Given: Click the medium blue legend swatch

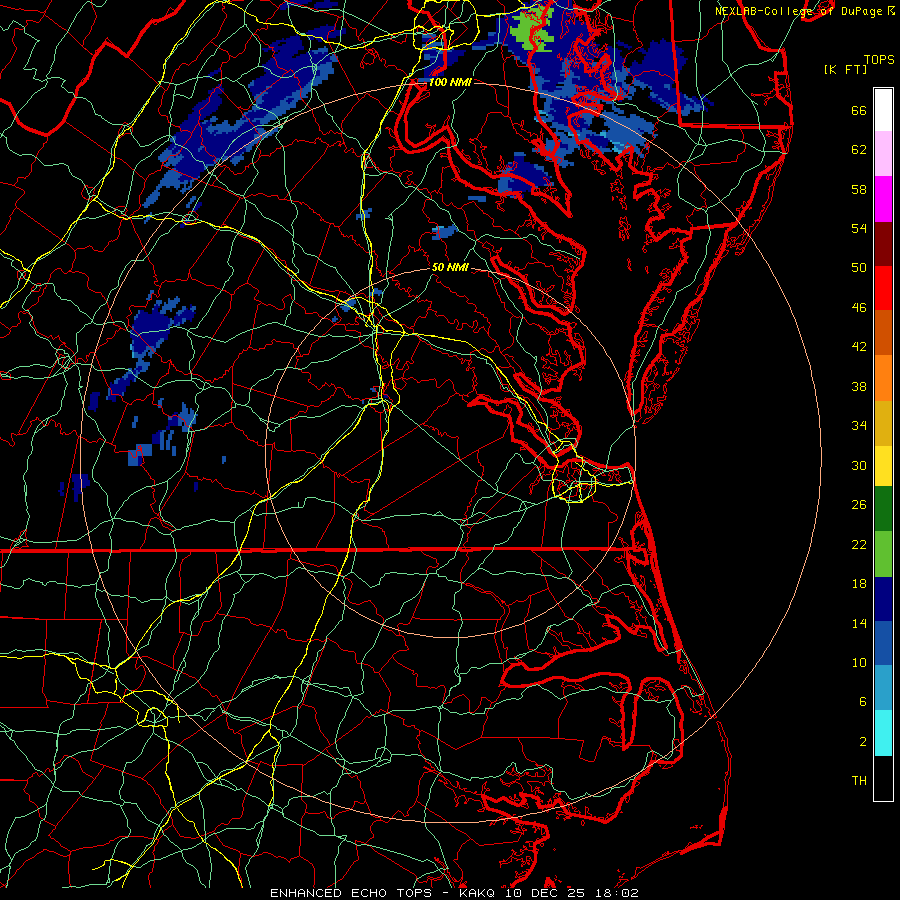Looking at the screenshot, I should click(x=883, y=643).
